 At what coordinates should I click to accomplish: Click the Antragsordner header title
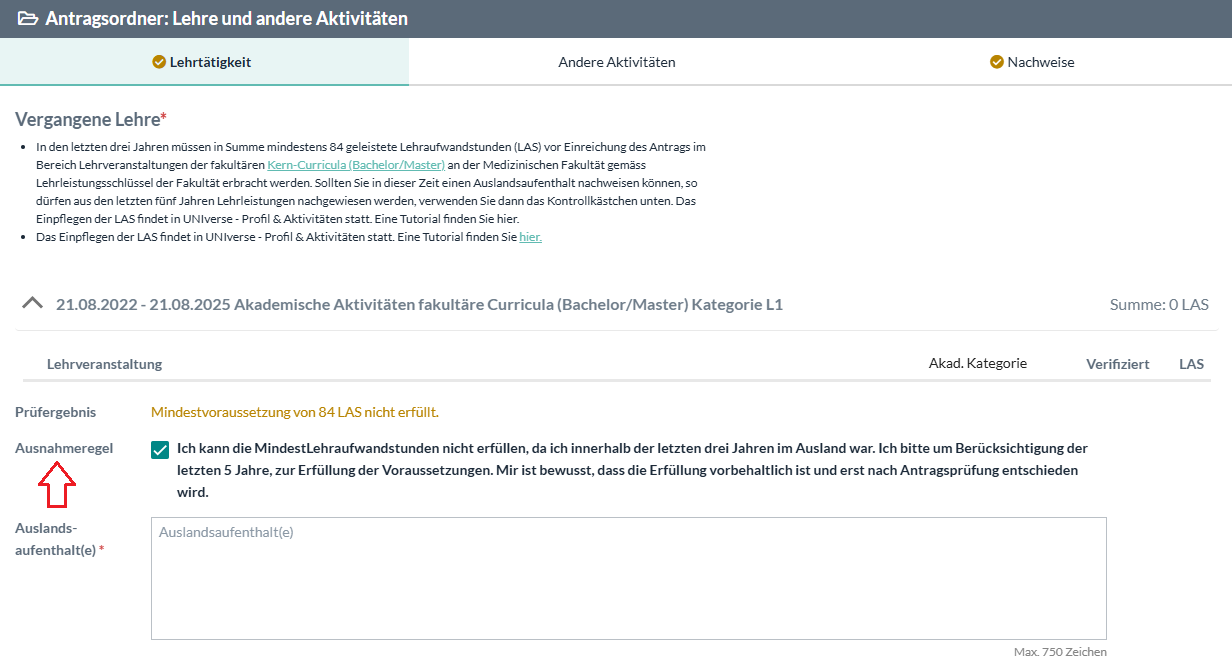[x=226, y=19]
